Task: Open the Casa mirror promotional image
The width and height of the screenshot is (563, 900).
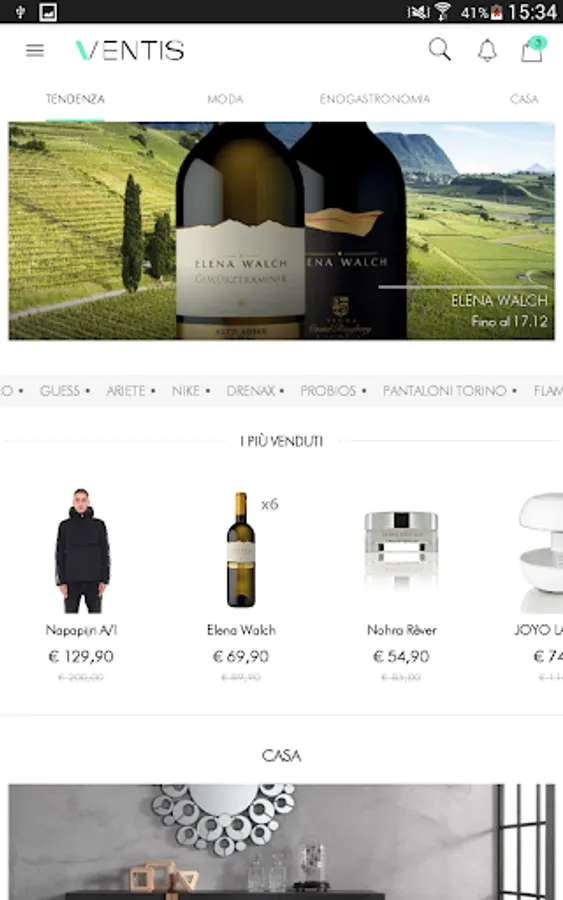Action: click(x=281, y=842)
